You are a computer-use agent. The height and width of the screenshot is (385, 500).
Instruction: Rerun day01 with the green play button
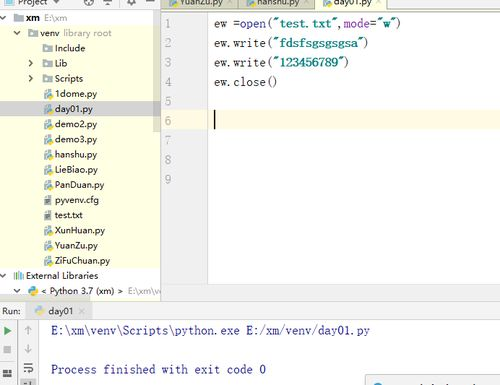(7, 331)
